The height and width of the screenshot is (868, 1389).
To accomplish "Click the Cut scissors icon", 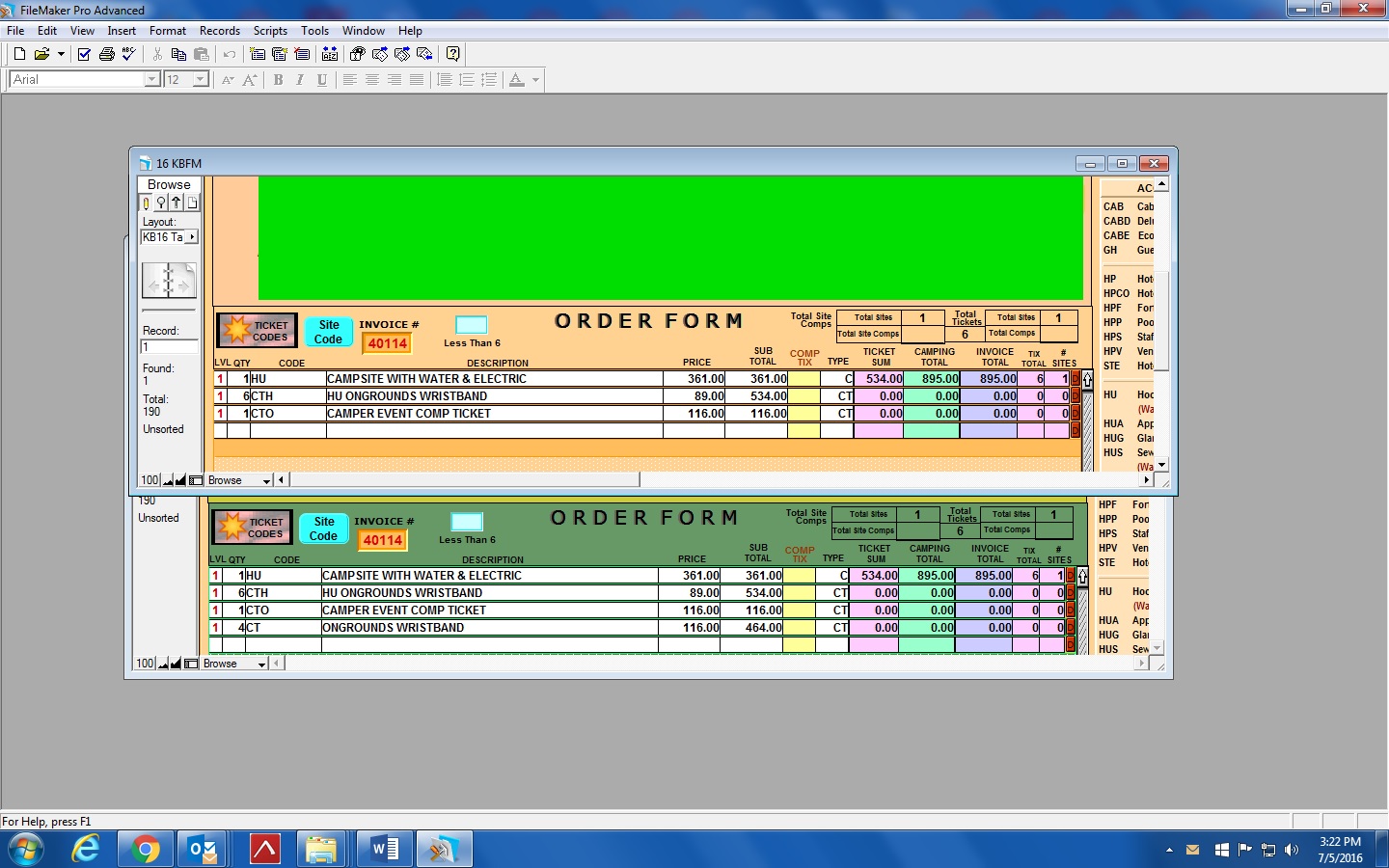I will point(157,54).
